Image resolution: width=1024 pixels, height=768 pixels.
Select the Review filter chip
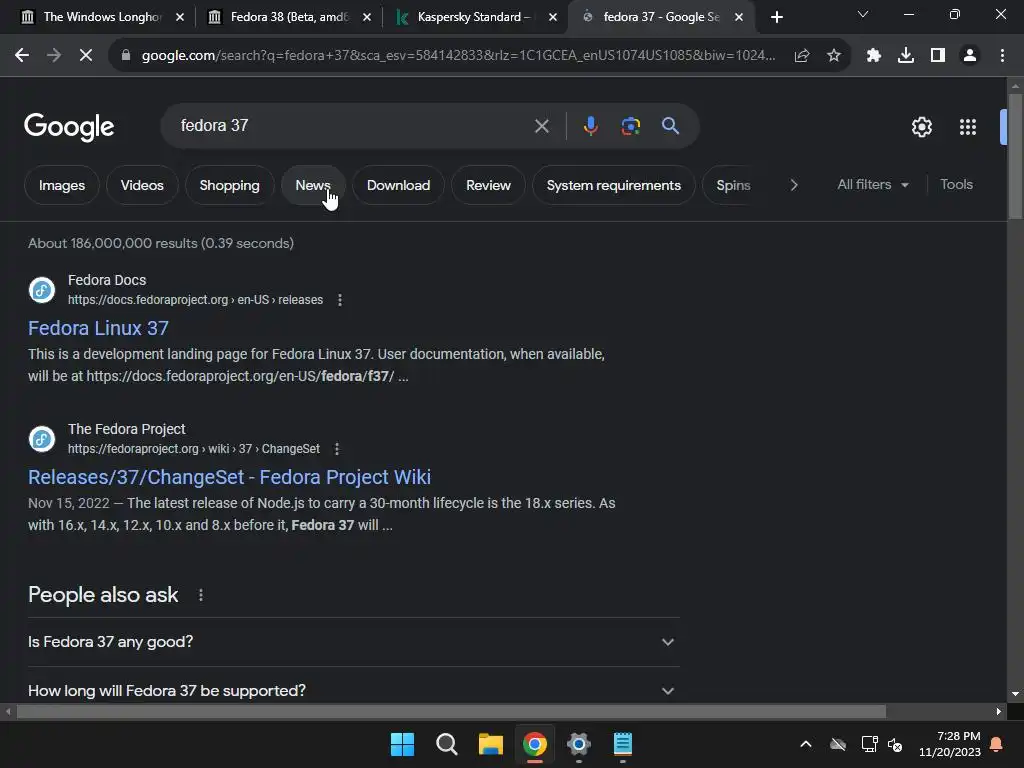tap(488, 185)
